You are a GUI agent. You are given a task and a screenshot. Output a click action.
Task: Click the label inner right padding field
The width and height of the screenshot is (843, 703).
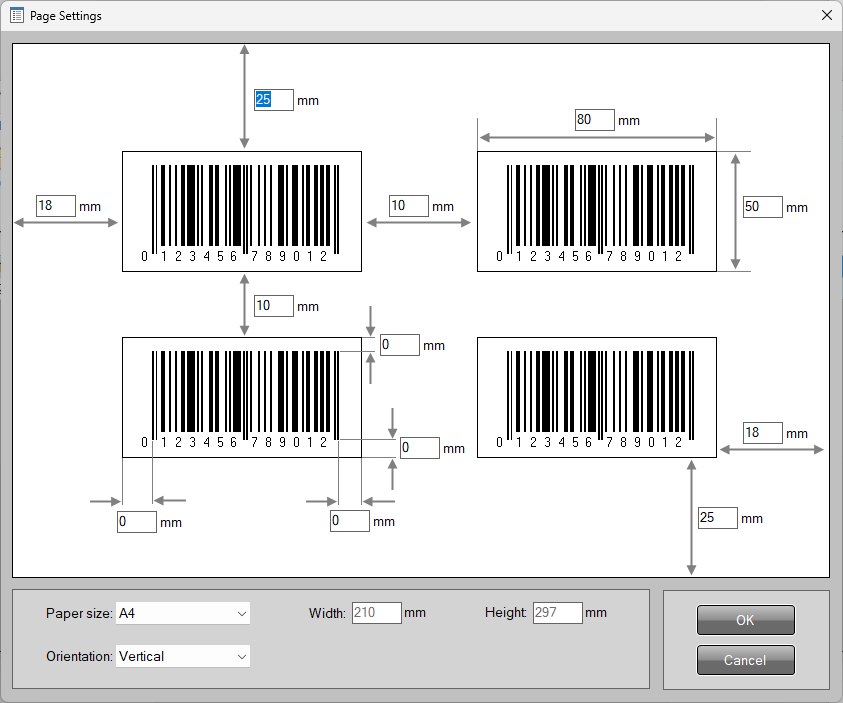click(350, 521)
